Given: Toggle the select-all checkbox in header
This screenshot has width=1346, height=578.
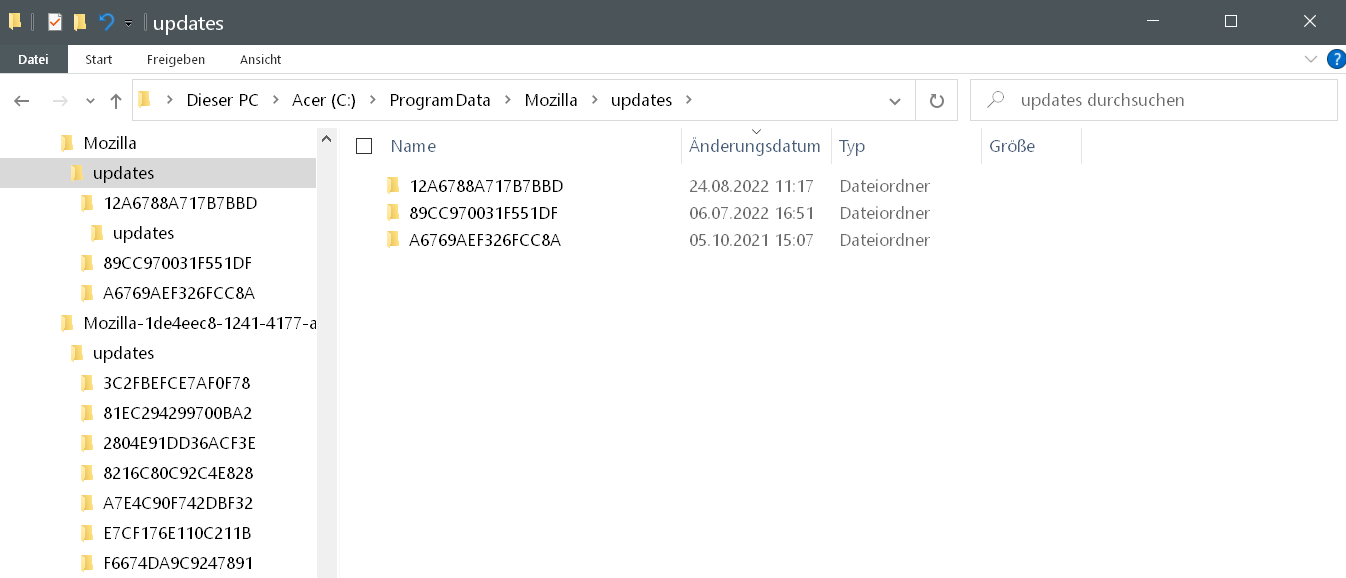Looking at the screenshot, I should [364, 146].
